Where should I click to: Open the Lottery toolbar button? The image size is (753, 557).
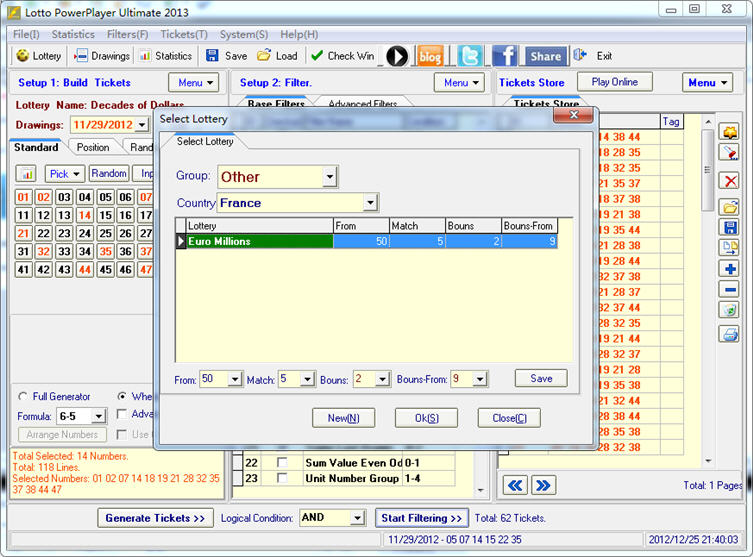tap(38, 56)
